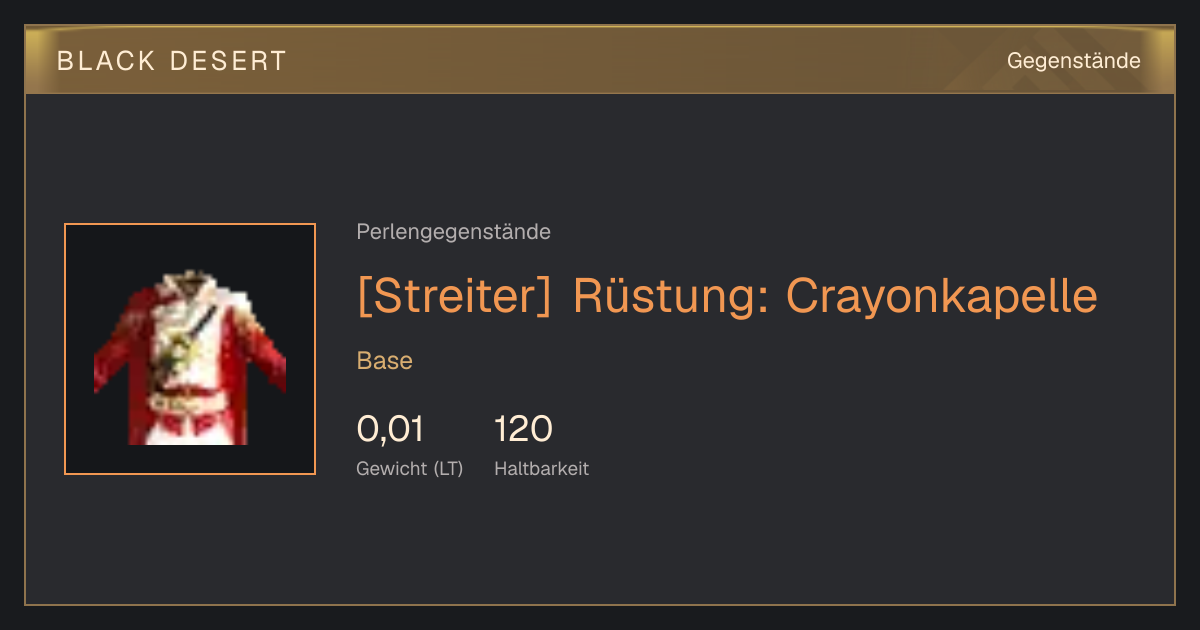Select the Perlengegenstände category label

453,232
